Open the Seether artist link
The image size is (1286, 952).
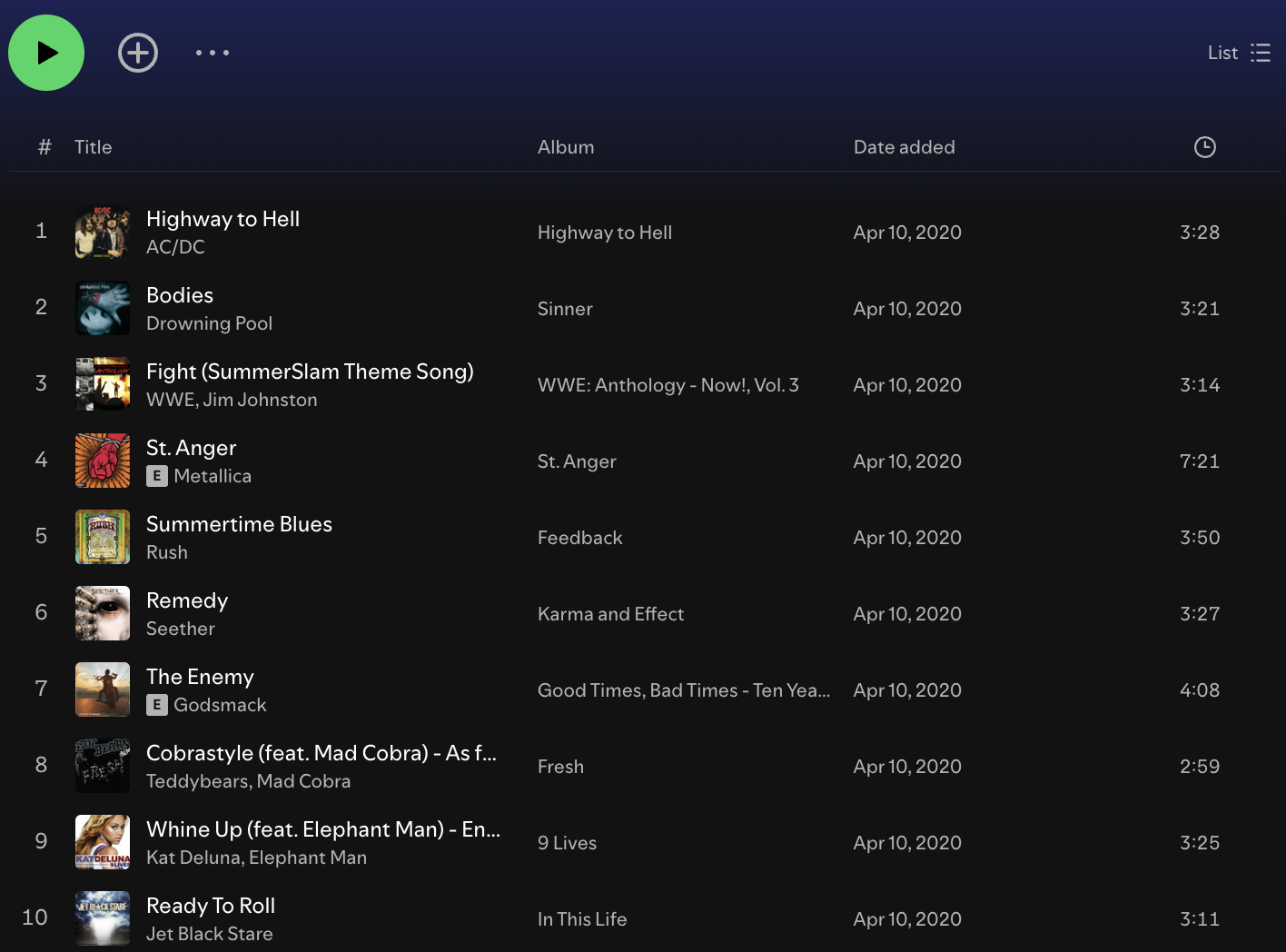[181, 629]
